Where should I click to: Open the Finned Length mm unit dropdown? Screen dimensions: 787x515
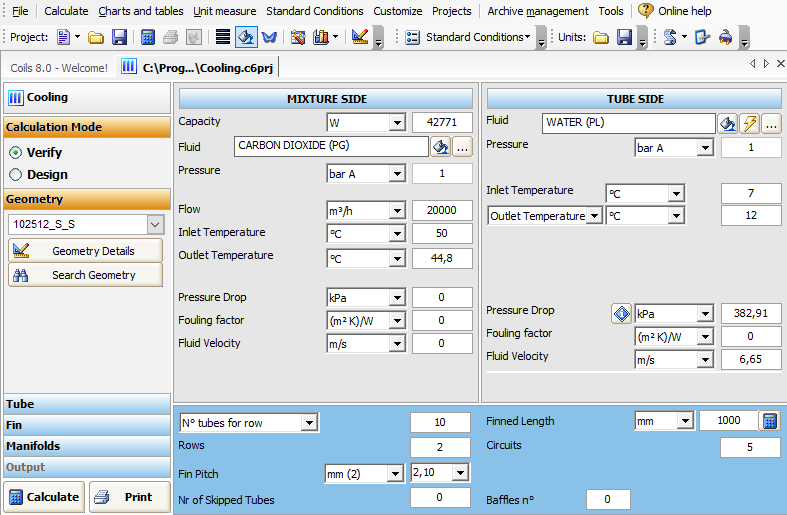pyautogui.click(x=685, y=421)
